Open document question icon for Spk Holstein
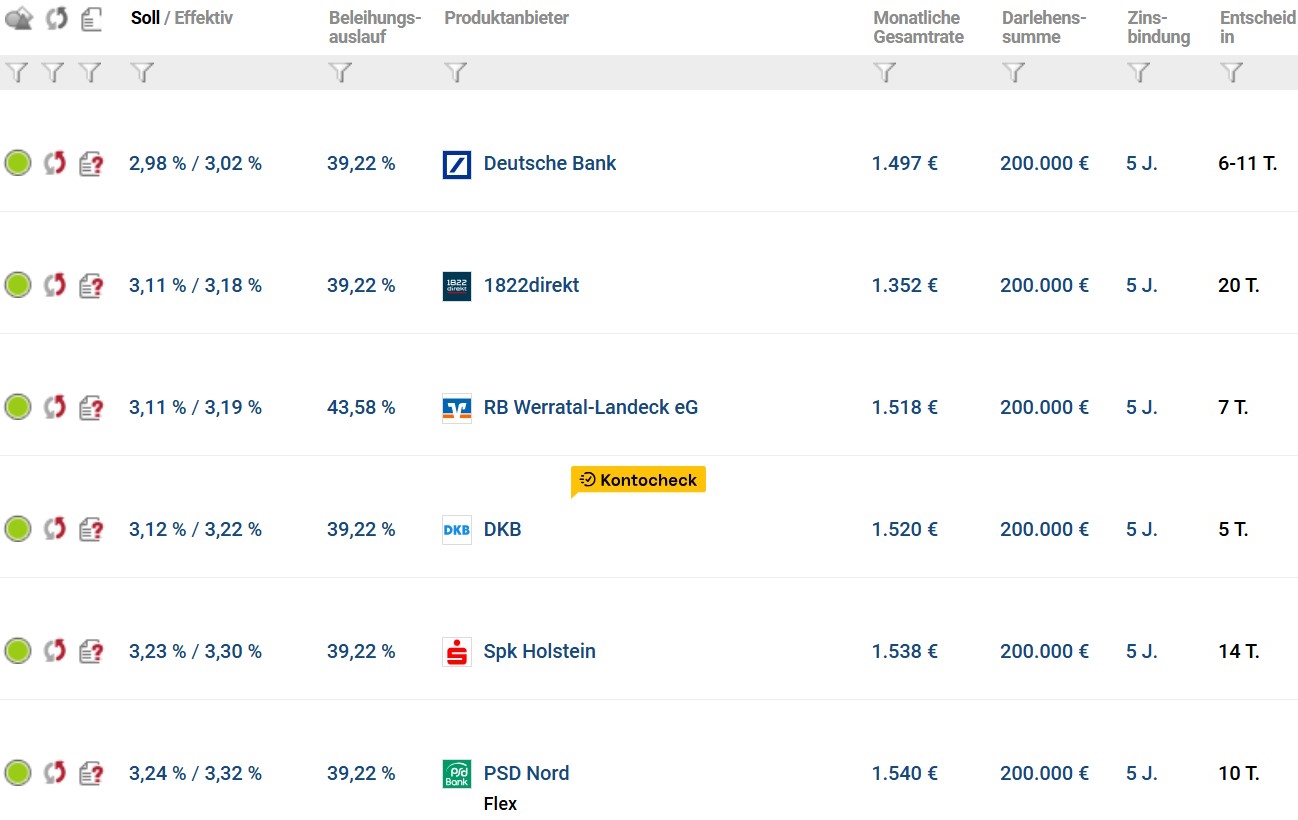This screenshot has width=1298, height=820. tap(91, 652)
